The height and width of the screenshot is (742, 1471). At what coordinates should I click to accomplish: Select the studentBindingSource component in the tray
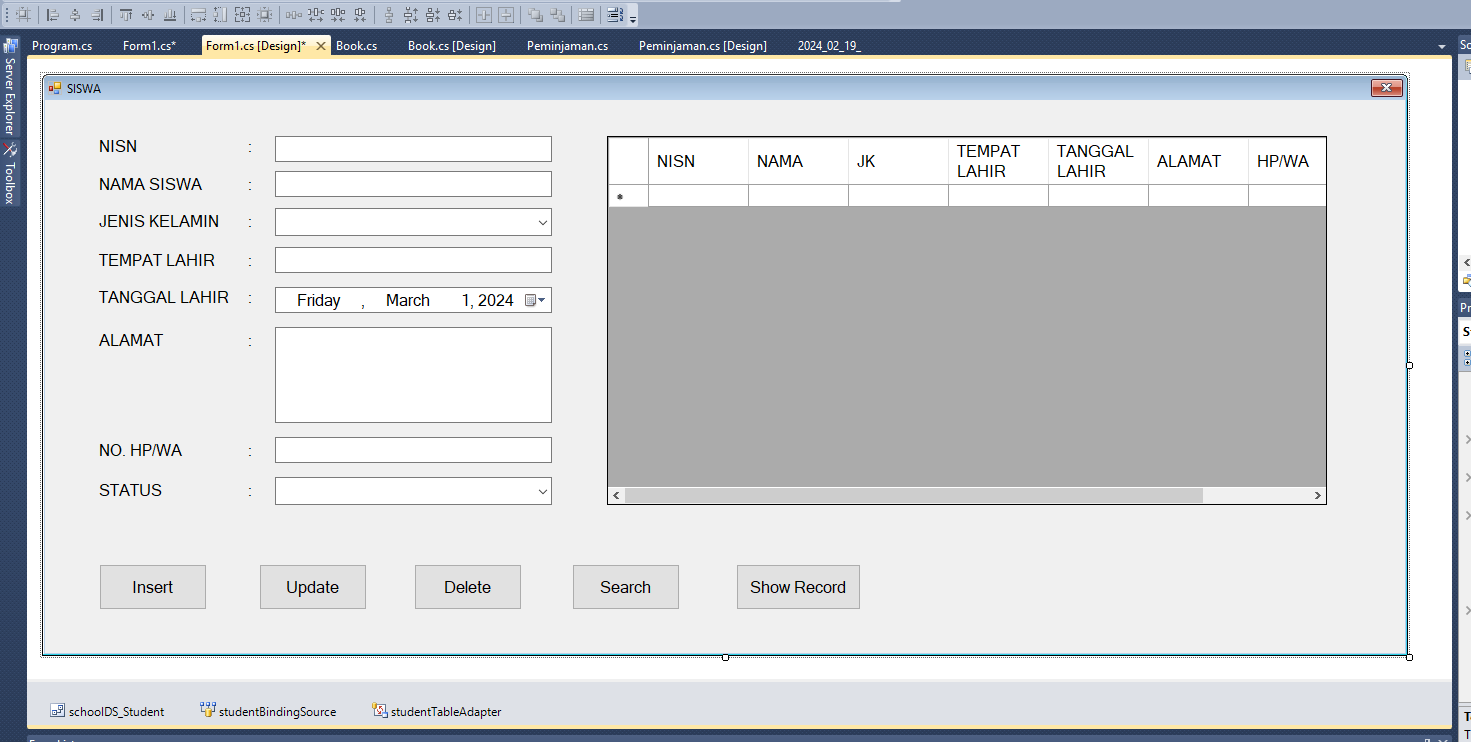click(268, 711)
